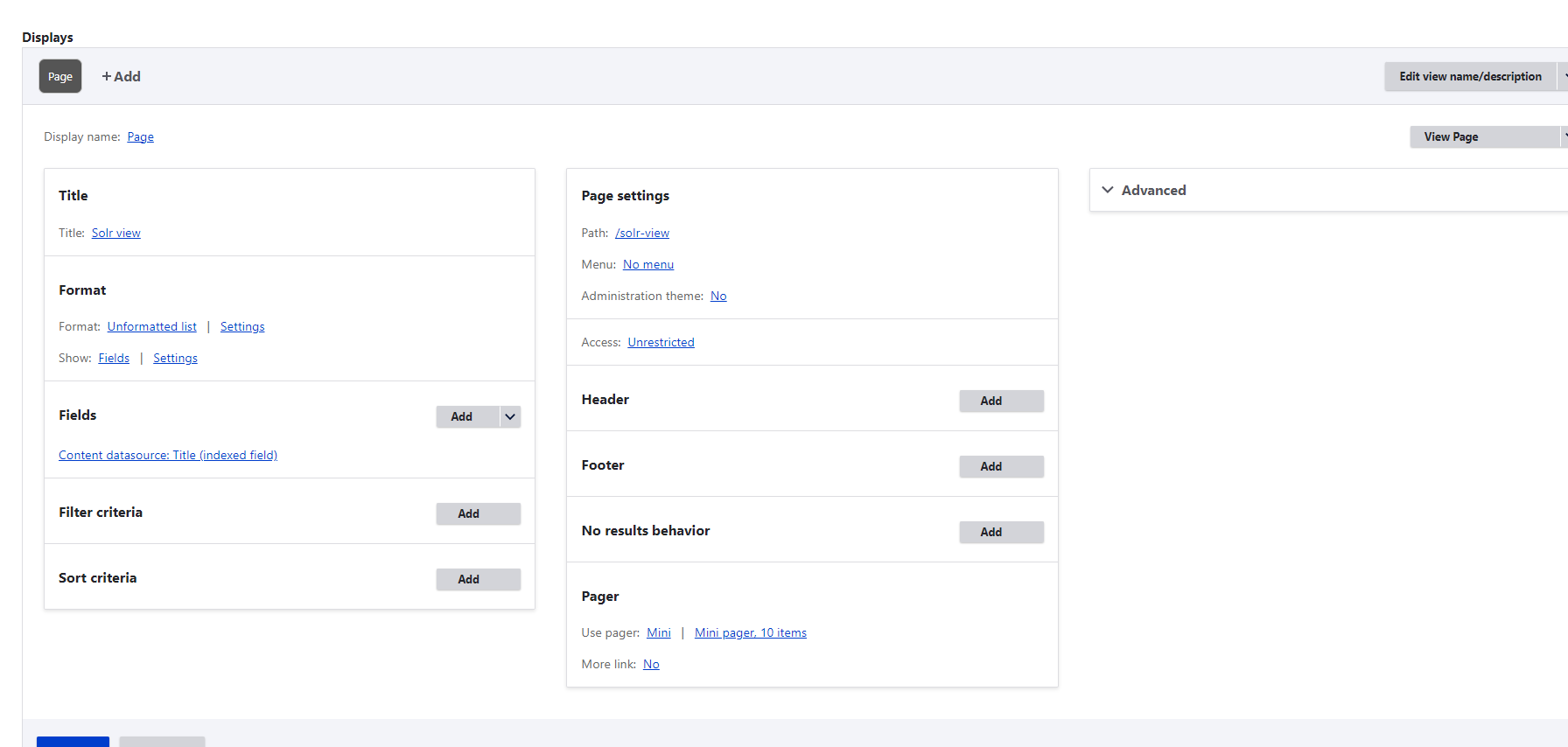
Task: Click Edit view name/description button
Action: click(x=1470, y=76)
